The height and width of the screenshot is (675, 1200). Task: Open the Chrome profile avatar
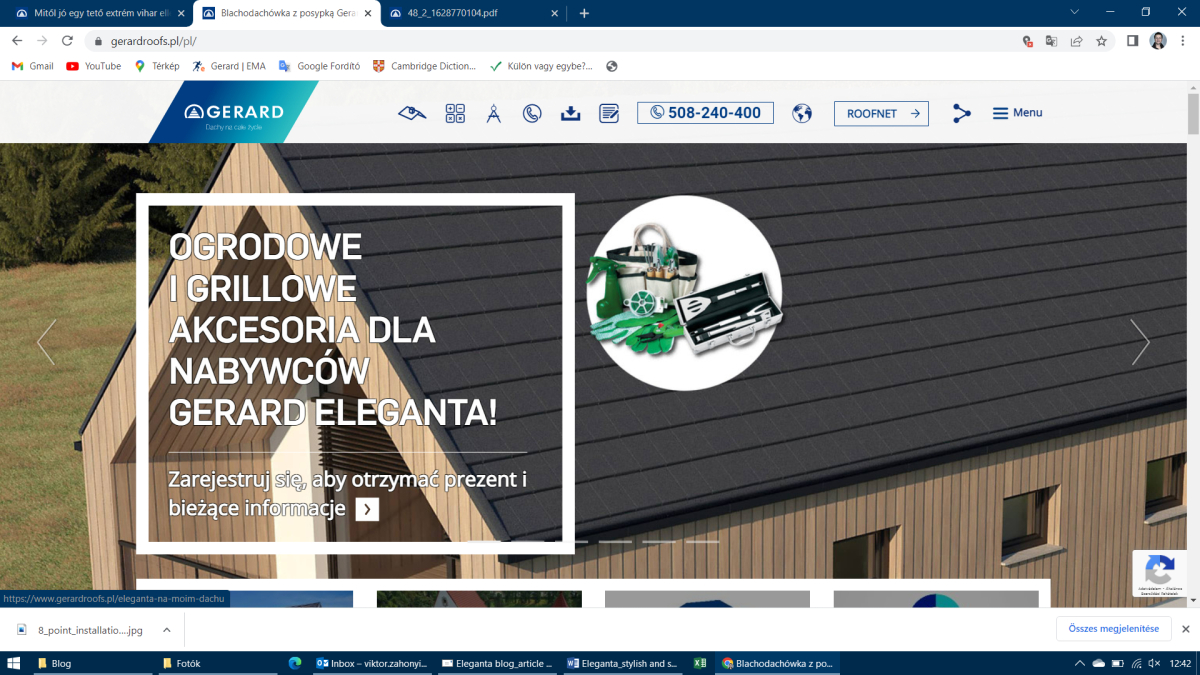click(1158, 41)
